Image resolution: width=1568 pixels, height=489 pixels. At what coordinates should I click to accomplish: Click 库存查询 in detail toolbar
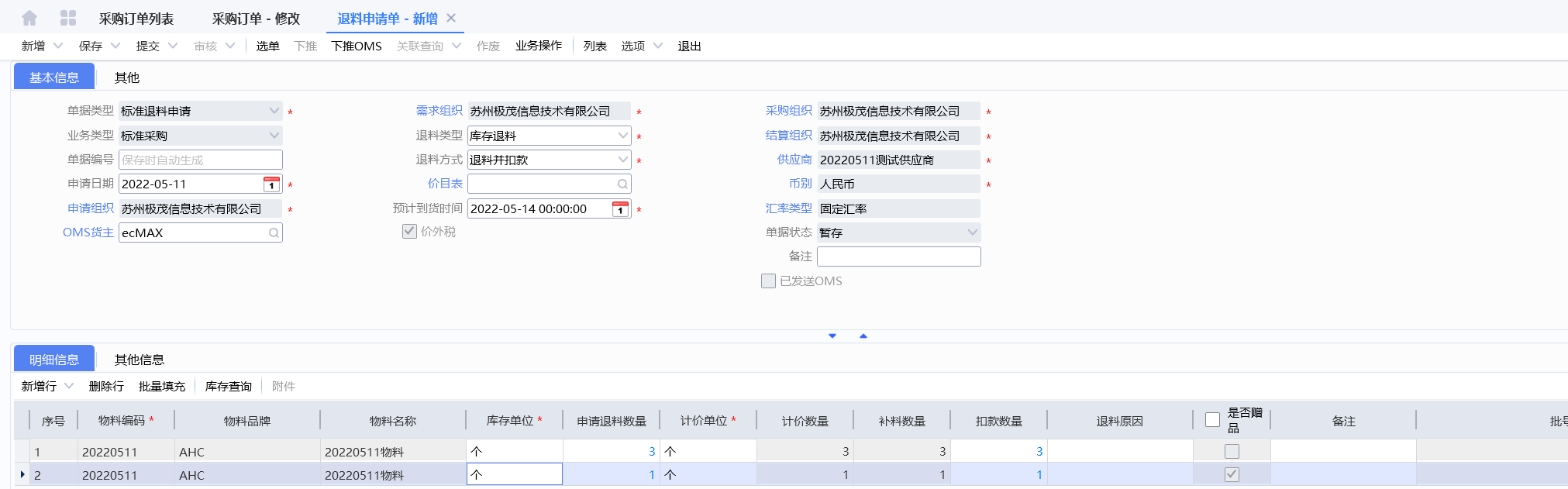pos(229,387)
